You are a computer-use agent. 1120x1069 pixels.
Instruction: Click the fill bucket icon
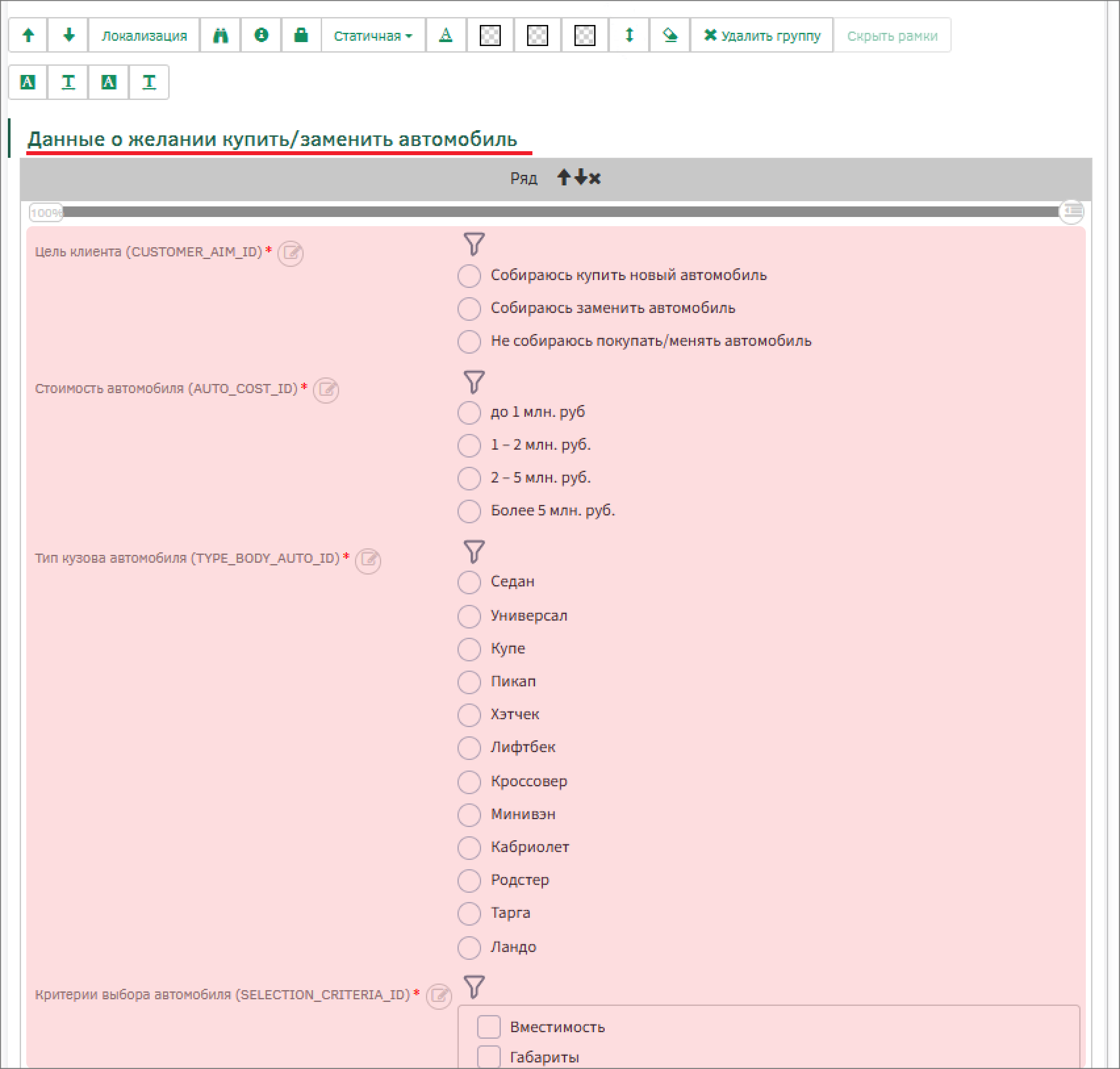coord(670,36)
